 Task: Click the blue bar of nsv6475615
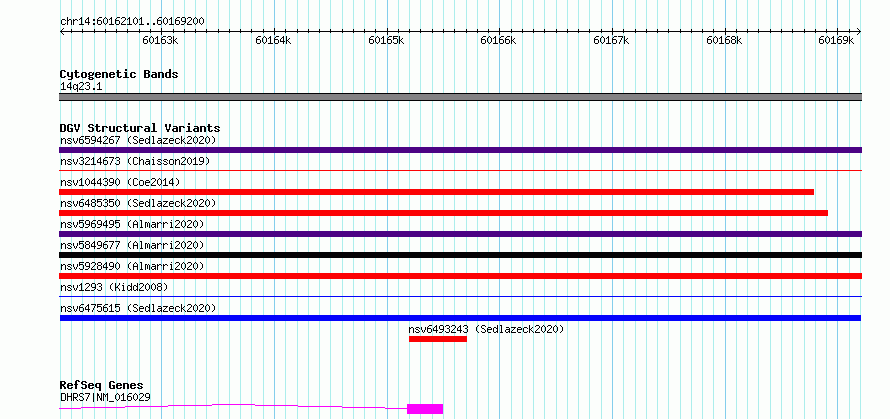point(460,318)
